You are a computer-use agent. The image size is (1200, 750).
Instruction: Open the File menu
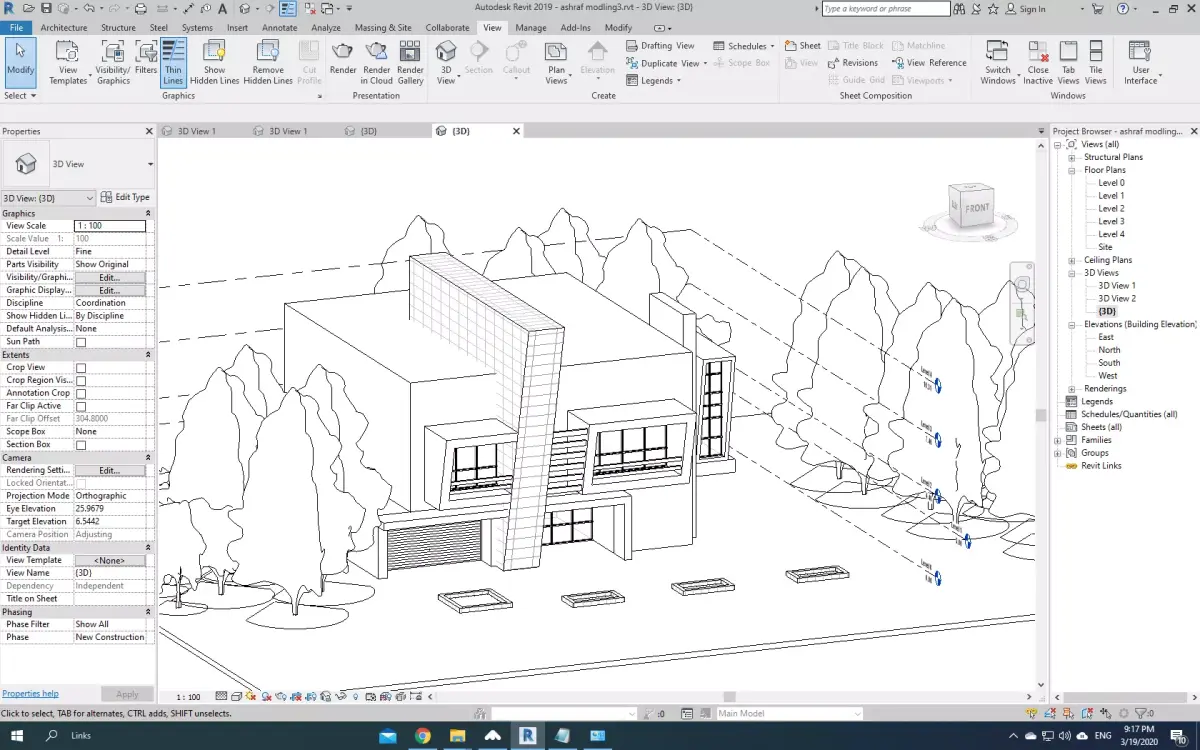[17, 28]
